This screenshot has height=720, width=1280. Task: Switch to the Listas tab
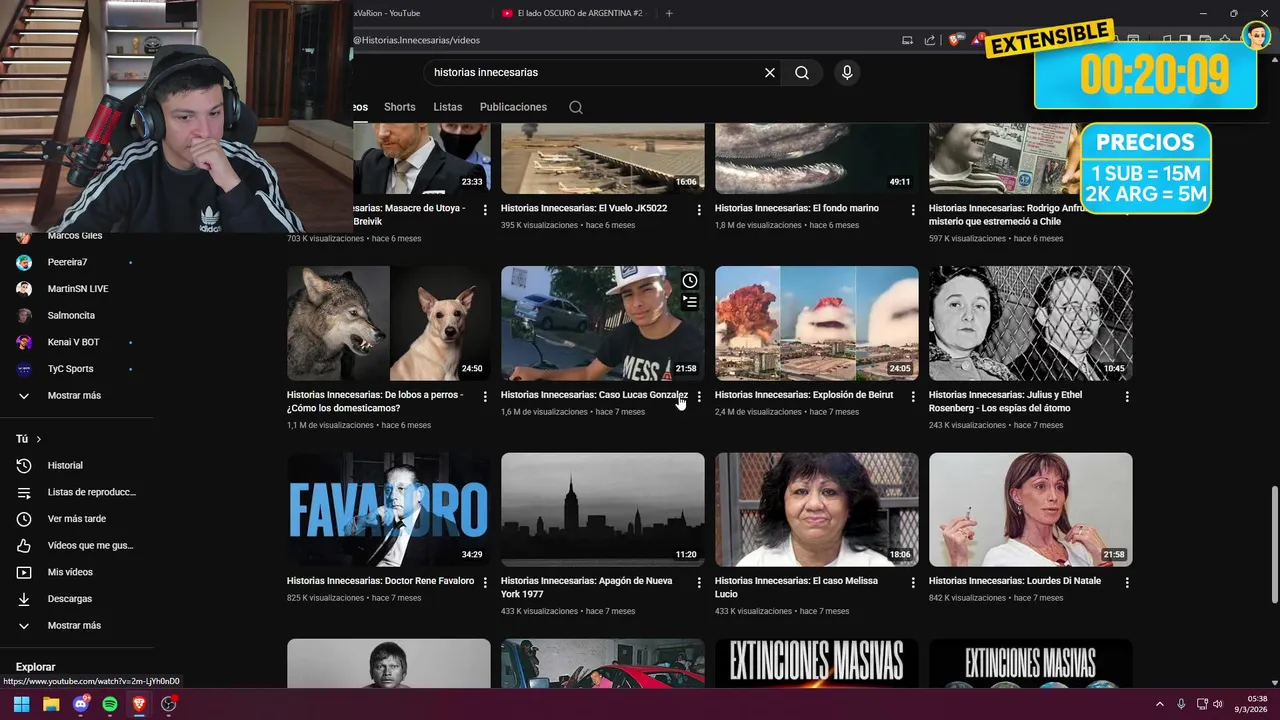tap(448, 107)
